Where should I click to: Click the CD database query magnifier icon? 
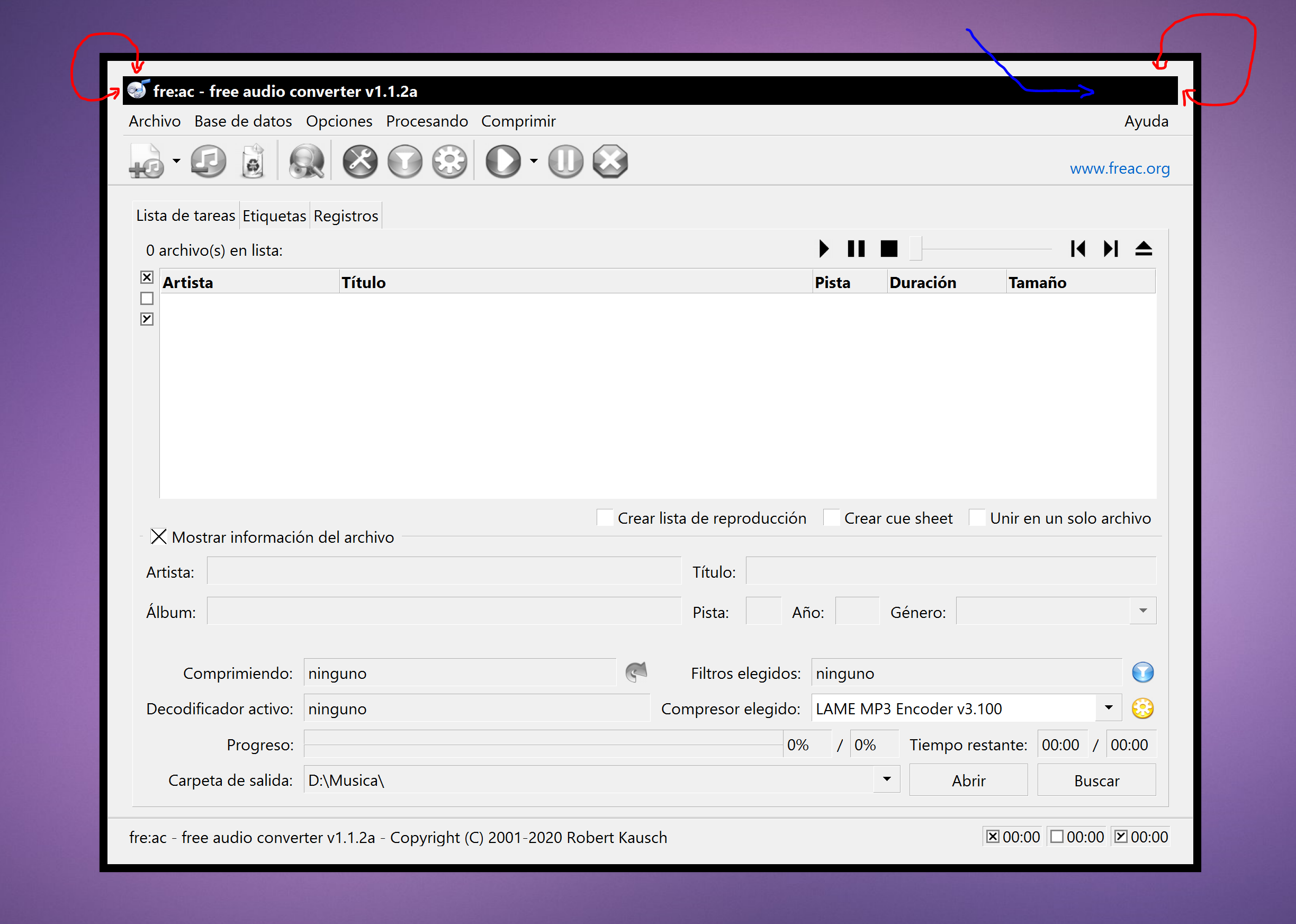pos(307,162)
